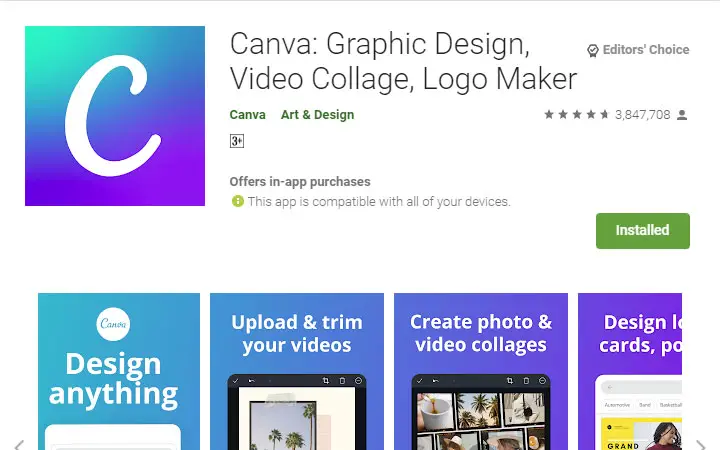Image resolution: width=720 pixels, height=450 pixels.
Task: Open the Editors' Choice text link
Action: pos(646,50)
